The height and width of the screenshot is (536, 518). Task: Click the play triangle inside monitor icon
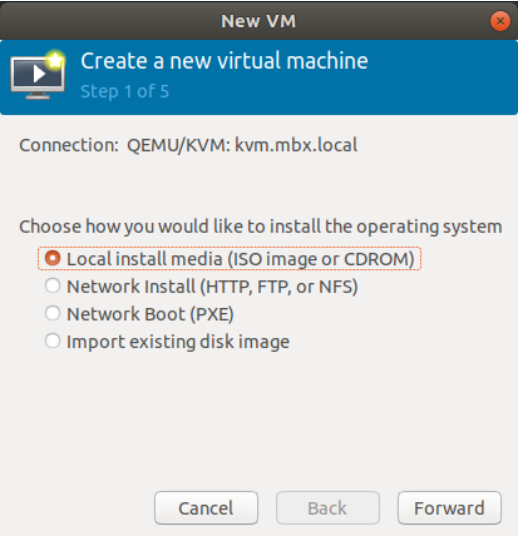39,73
